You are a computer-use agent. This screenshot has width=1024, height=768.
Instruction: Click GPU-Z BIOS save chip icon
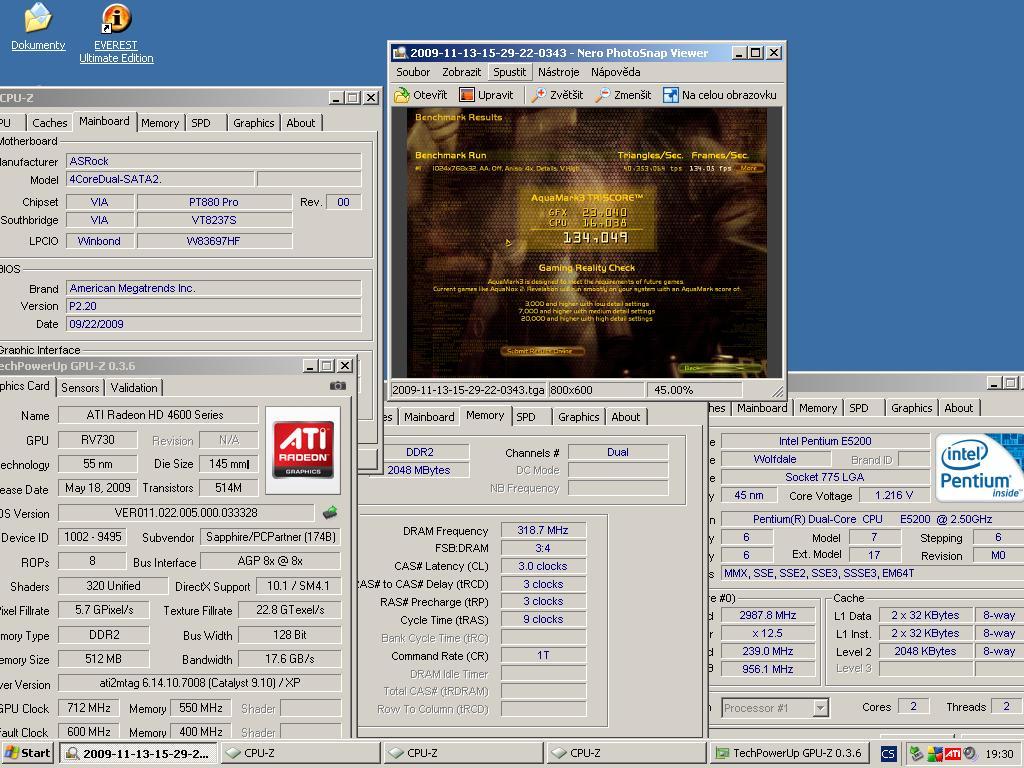(x=330, y=513)
